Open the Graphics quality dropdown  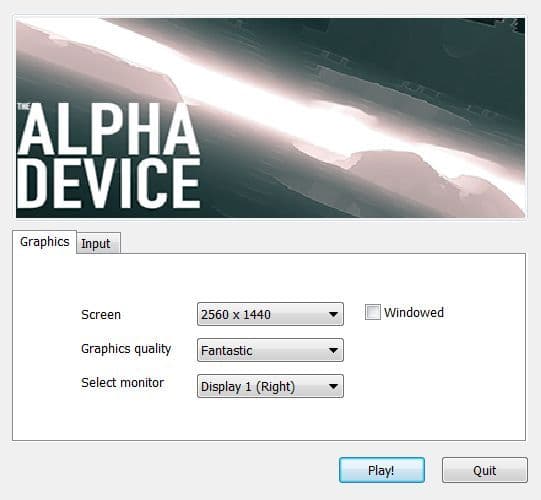coord(270,350)
